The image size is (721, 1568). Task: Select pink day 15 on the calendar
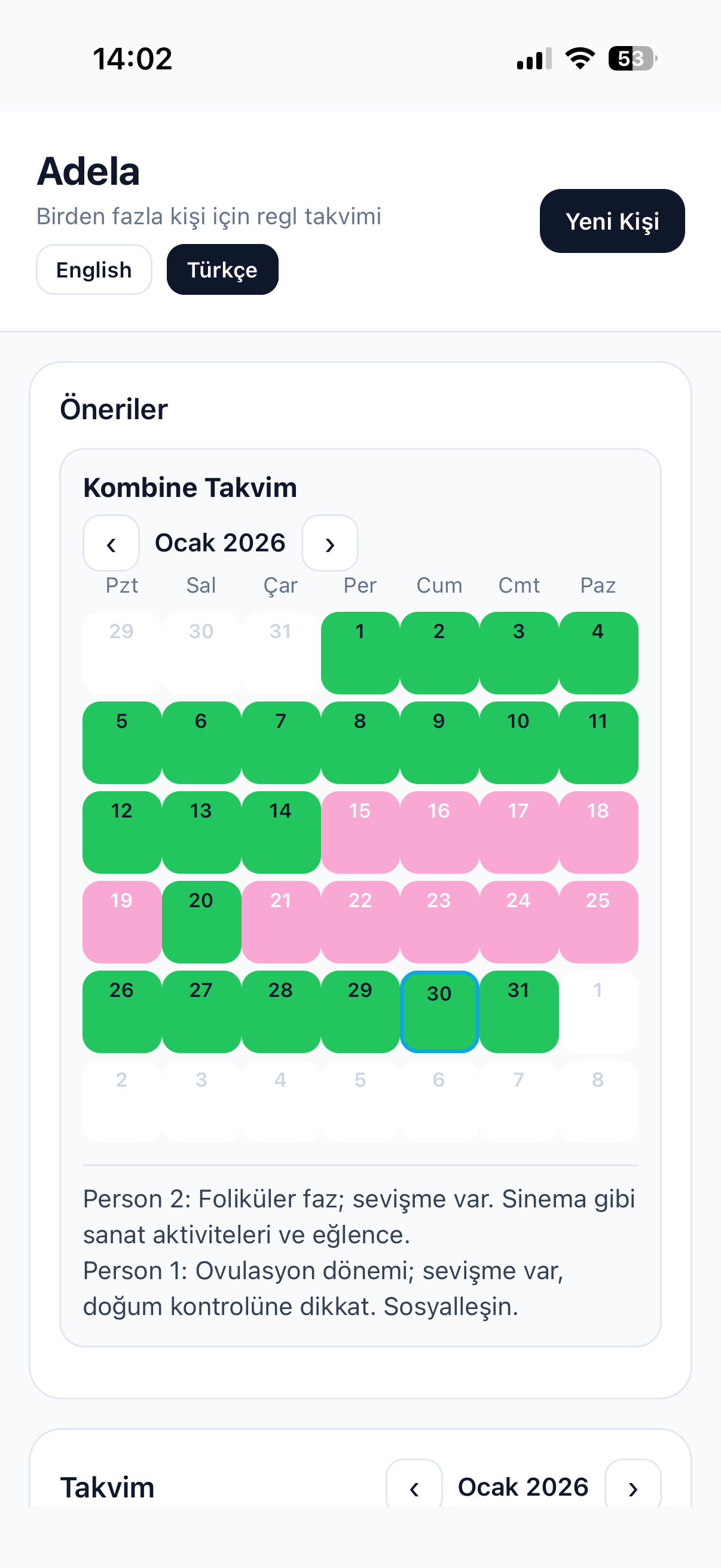coord(359,832)
